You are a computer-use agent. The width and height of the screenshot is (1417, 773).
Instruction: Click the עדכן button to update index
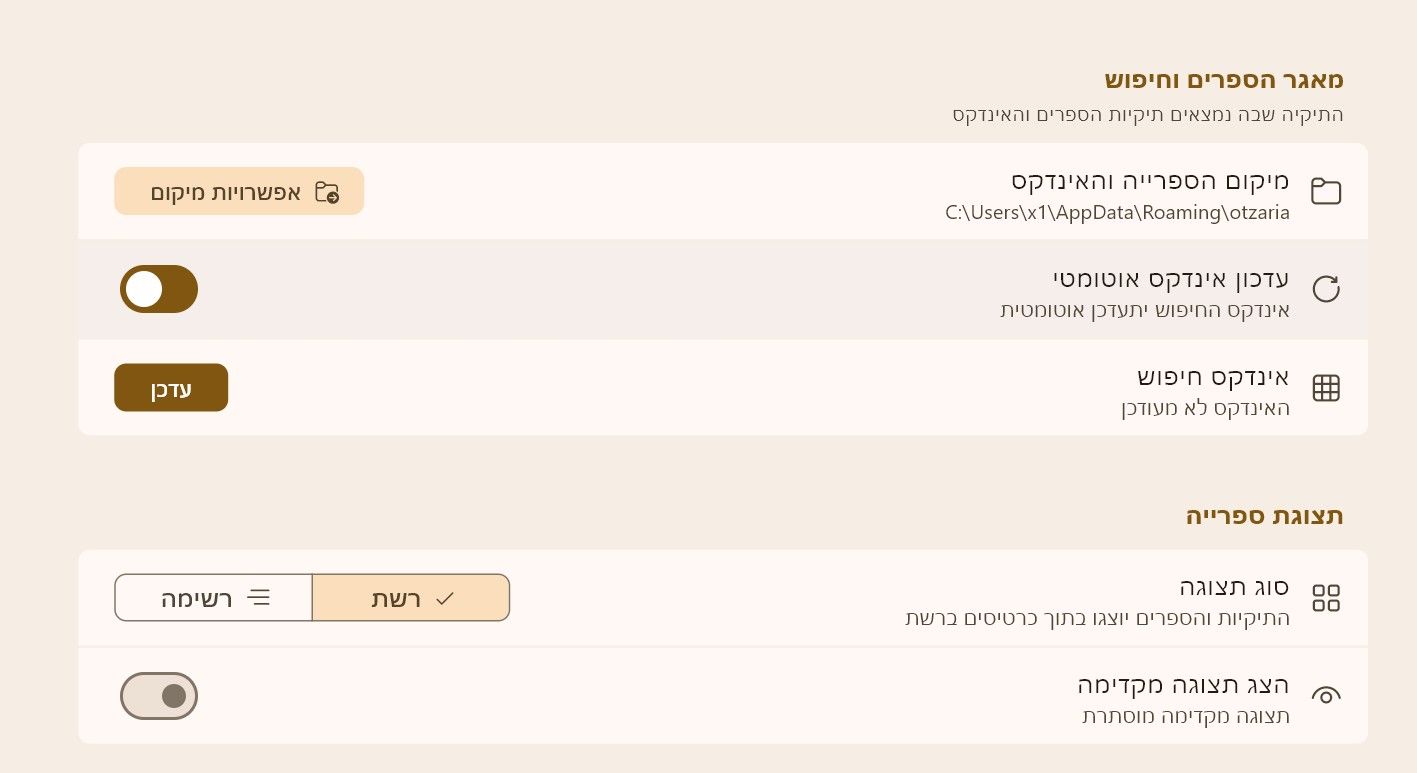click(x=171, y=388)
